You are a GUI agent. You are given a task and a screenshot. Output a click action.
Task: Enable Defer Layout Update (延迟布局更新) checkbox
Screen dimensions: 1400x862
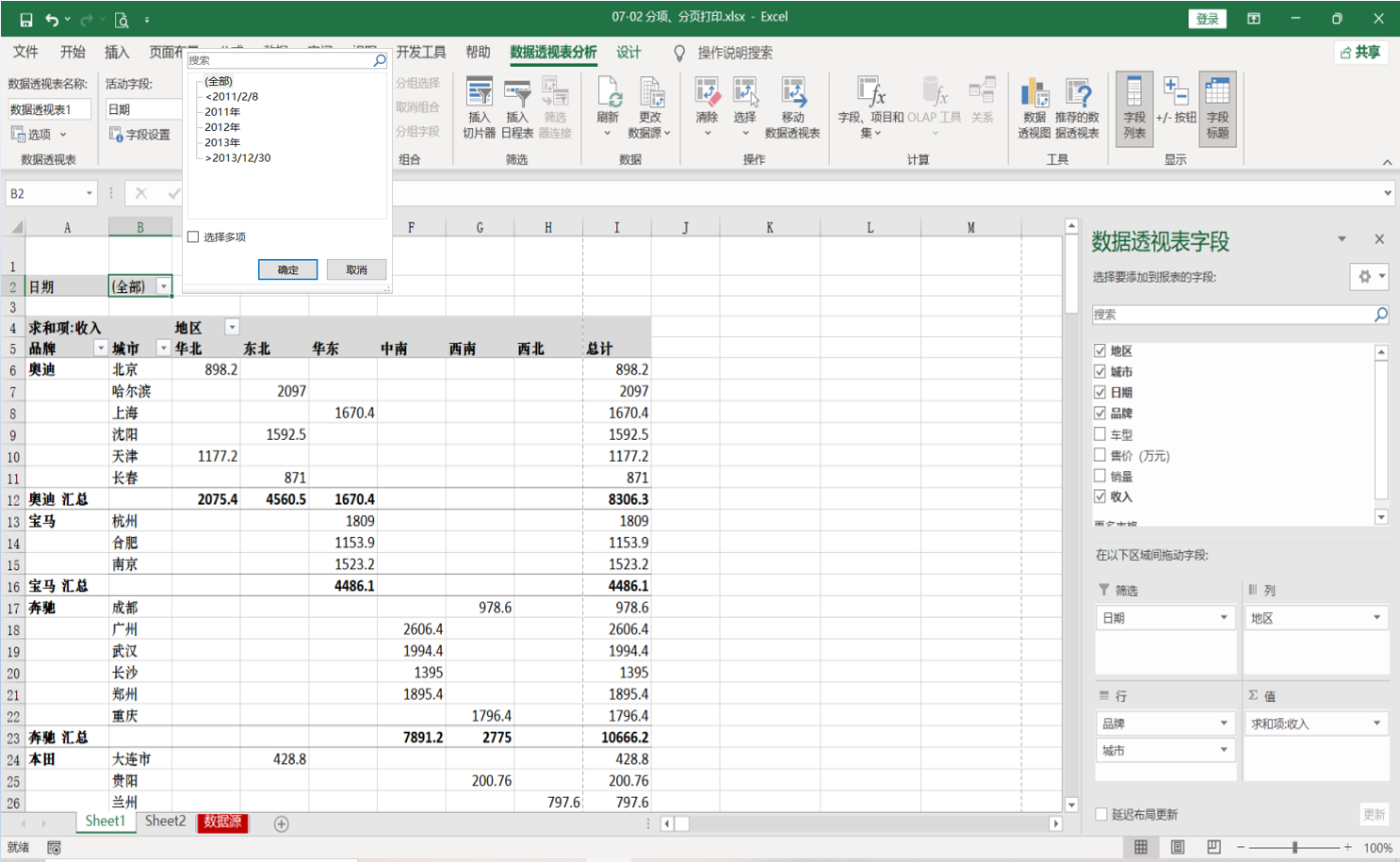click(x=1100, y=814)
